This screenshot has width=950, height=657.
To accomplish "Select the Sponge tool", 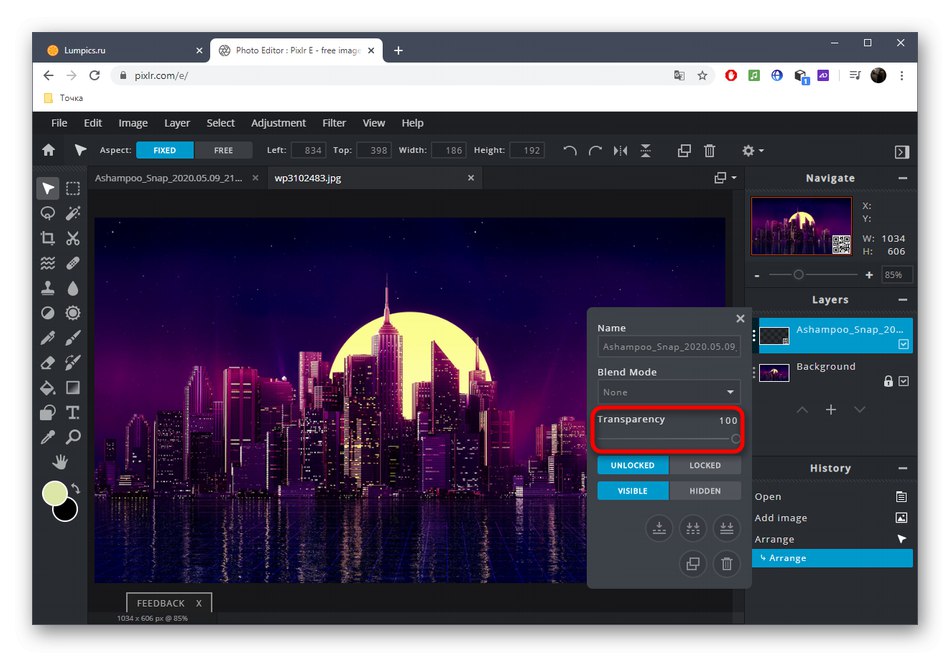I will point(73,313).
